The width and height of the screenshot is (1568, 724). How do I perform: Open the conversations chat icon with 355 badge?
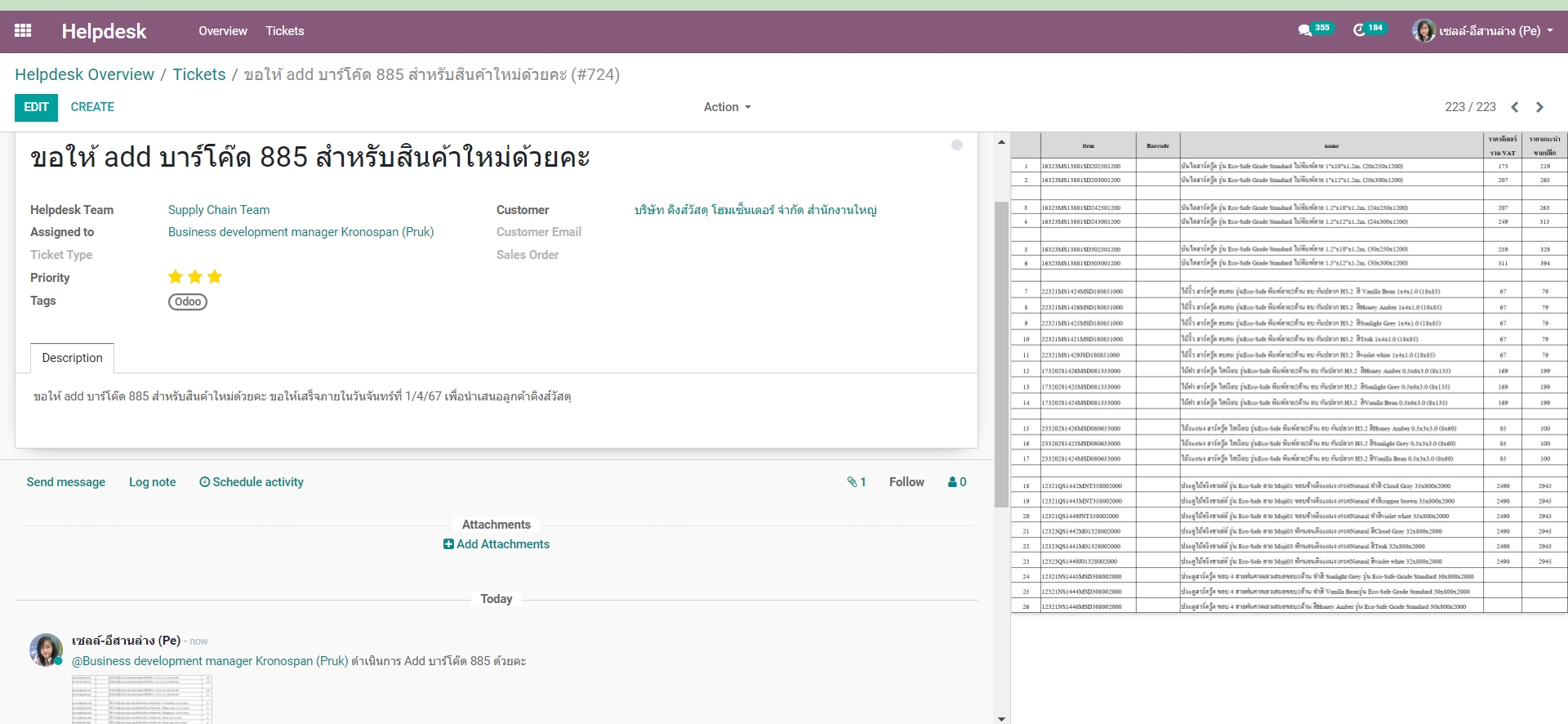(x=1304, y=30)
